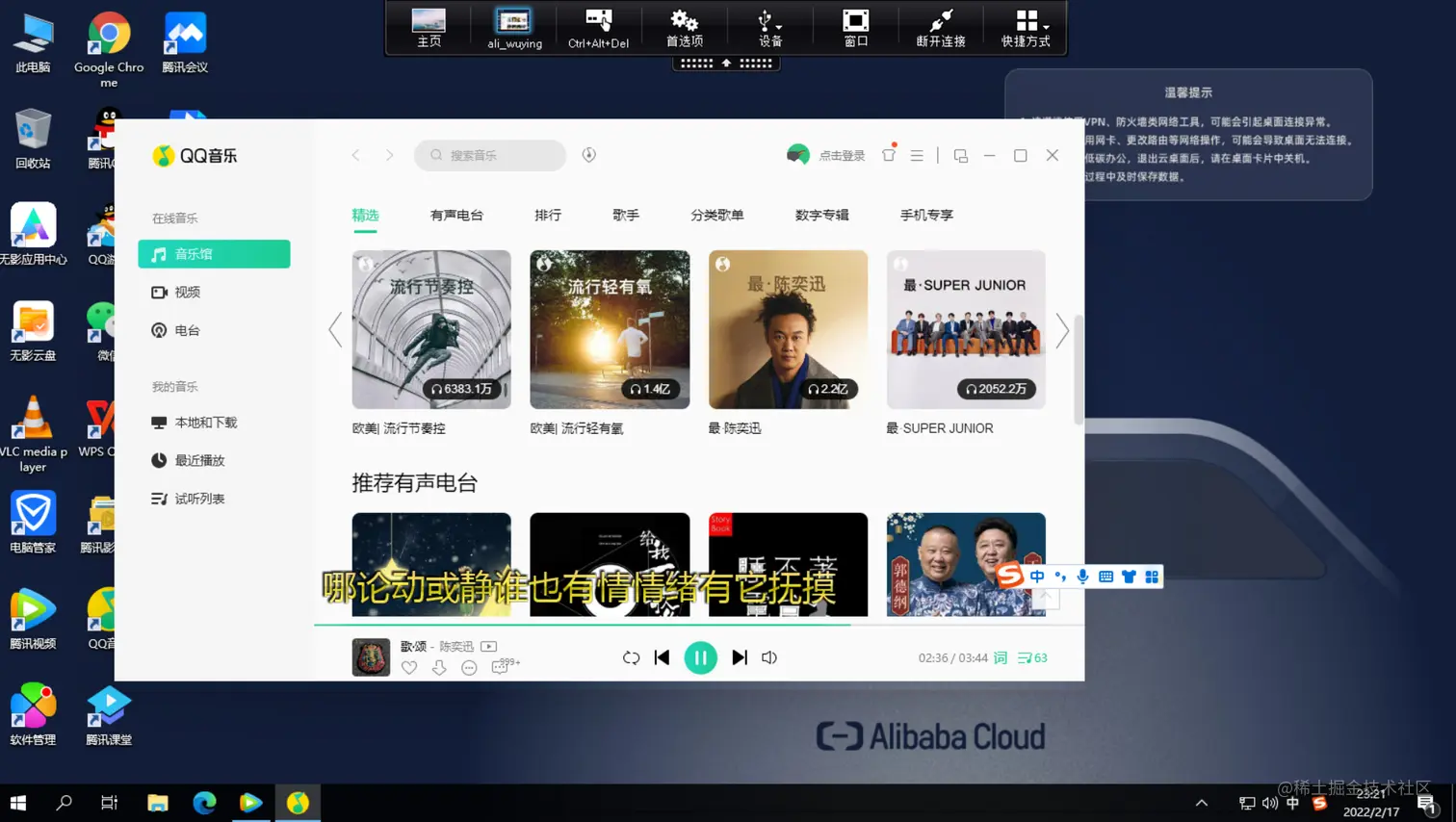The height and width of the screenshot is (822, 1456).
Task: Open the main hamburger menu in QQ音乐
Action: [917, 155]
